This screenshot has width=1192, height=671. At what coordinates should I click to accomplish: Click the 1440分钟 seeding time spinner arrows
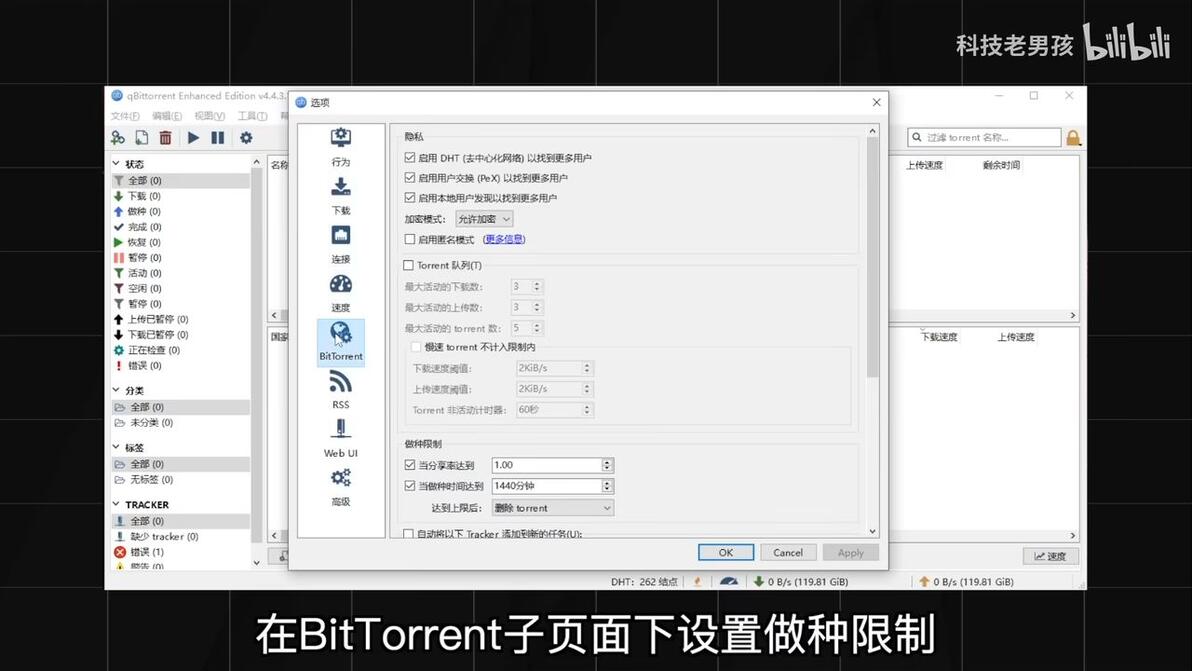[x=607, y=486]
